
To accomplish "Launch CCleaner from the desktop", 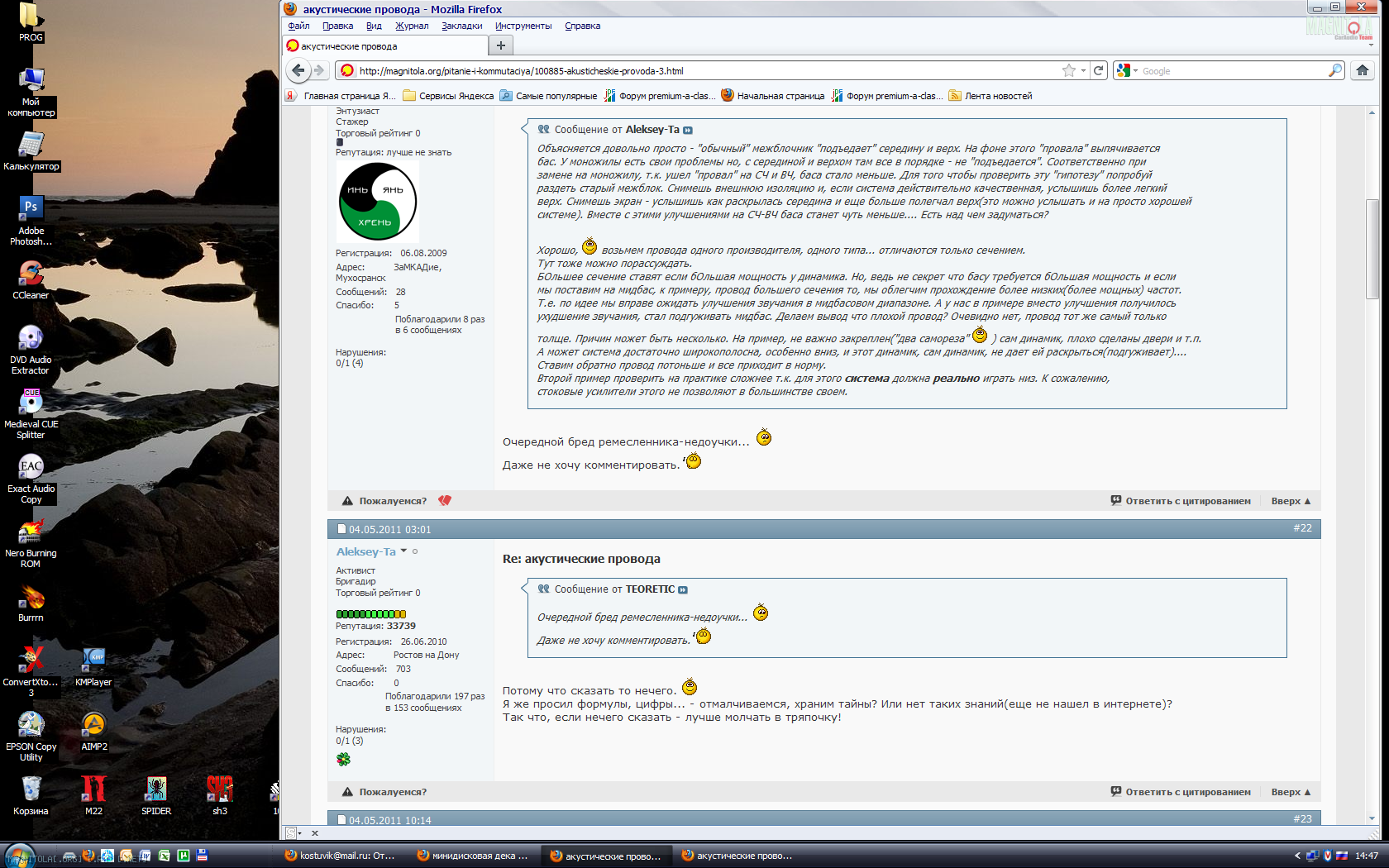I will 31,279.
